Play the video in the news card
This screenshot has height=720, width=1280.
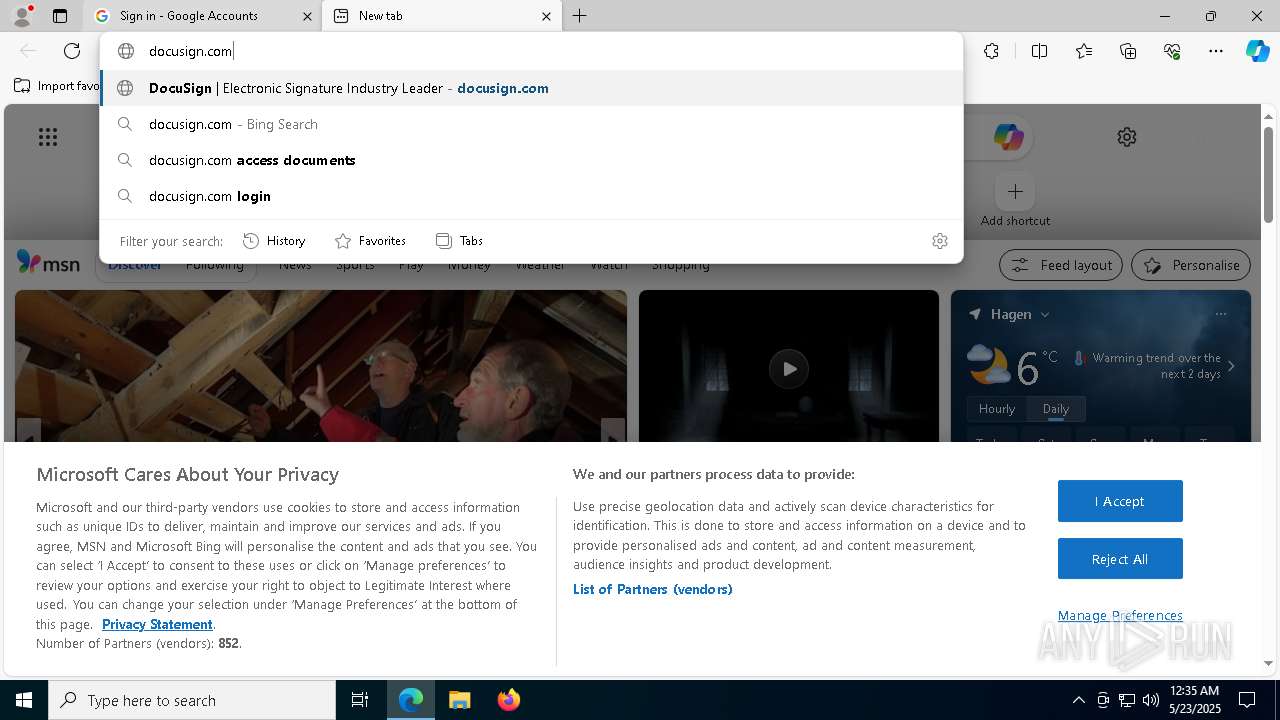click(789, 368)
